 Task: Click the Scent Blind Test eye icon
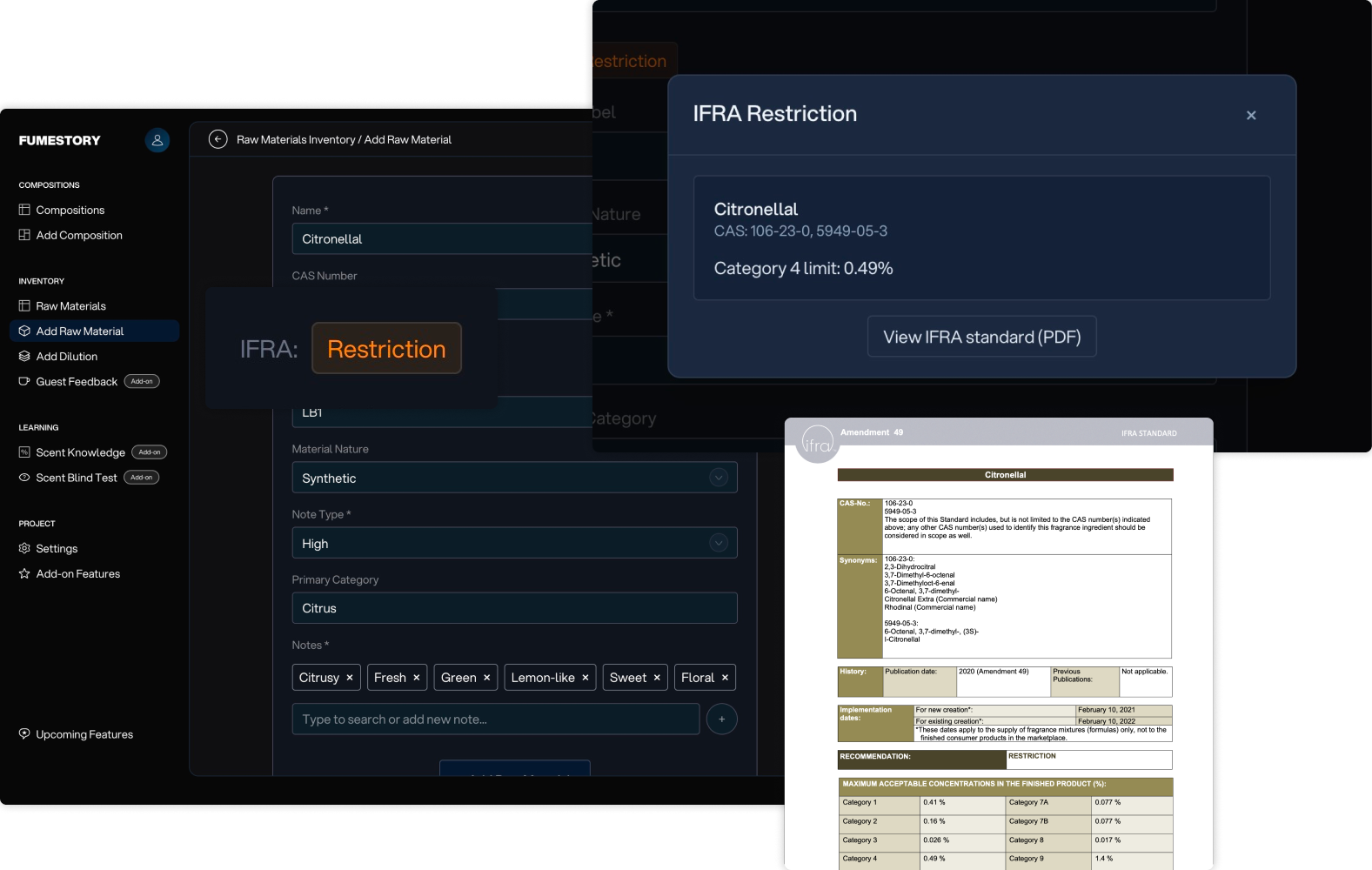tap(24, 478)
